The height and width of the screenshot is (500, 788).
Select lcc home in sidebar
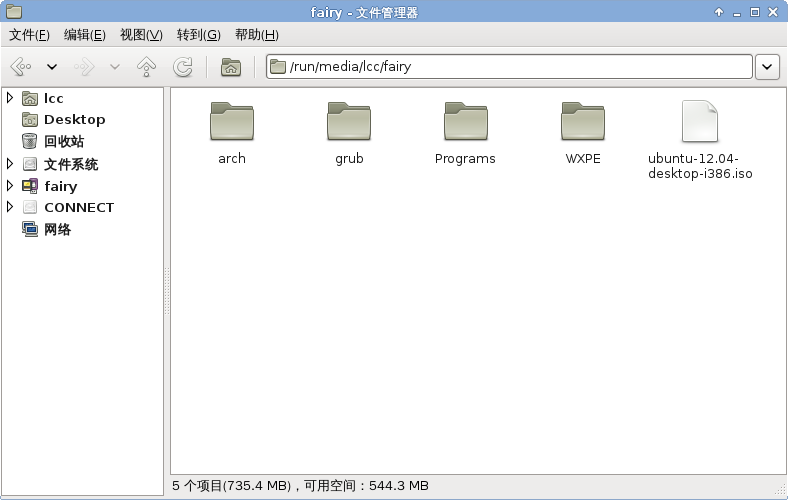coord(54,98)
